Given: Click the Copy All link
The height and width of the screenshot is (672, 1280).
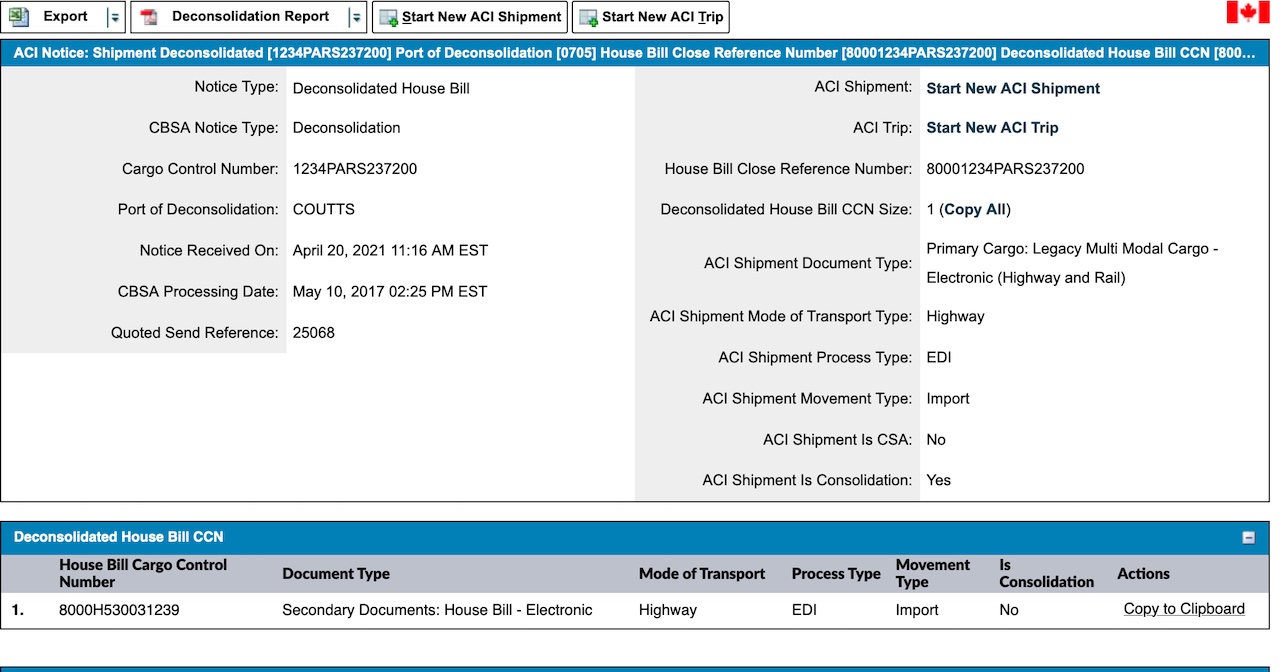Looking at the screenshot, I should 975,210.
